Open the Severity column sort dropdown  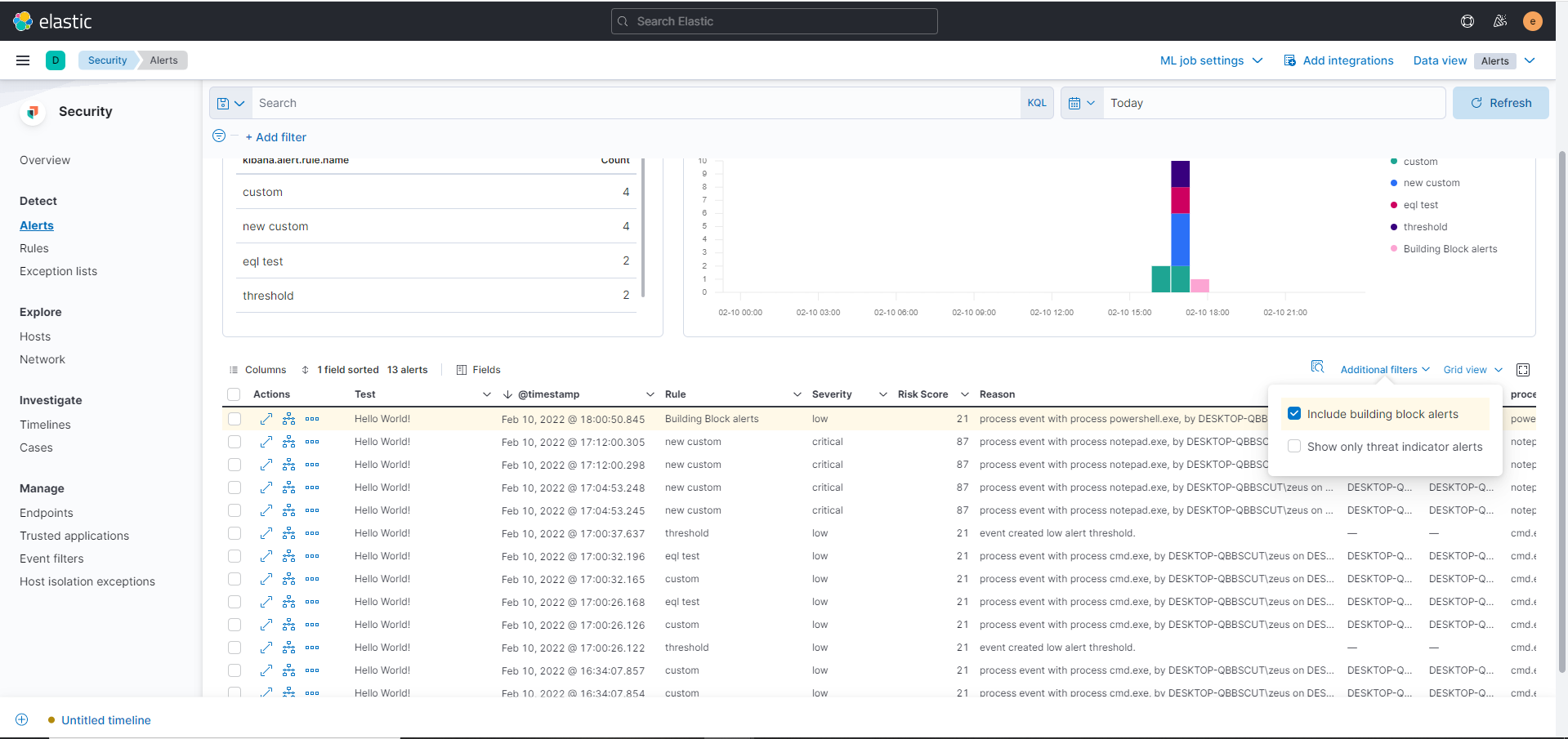point(882,394)
